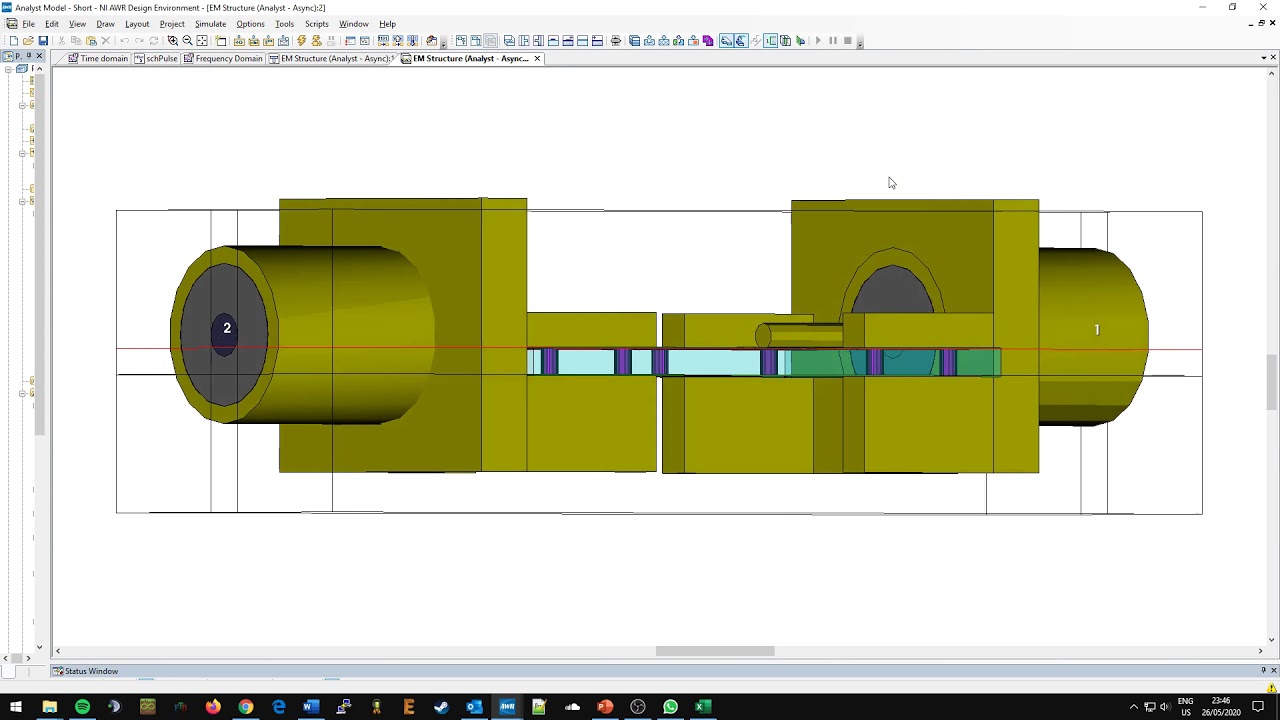Click the green mesh icon next to play
This screenshot has height=720, width=1280.
click(x=800, y=41)
